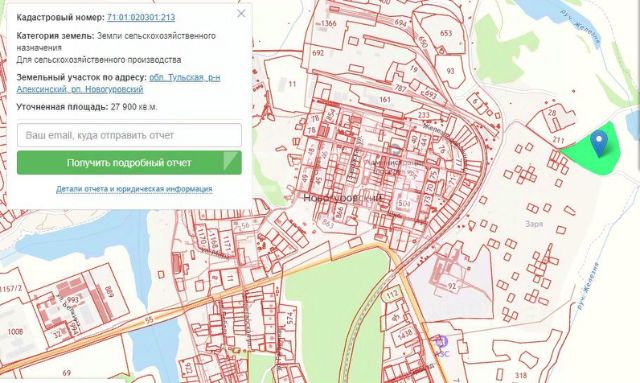
Task: Select parcel numbered 112 by the road
Action: click(x=392, y=294)
